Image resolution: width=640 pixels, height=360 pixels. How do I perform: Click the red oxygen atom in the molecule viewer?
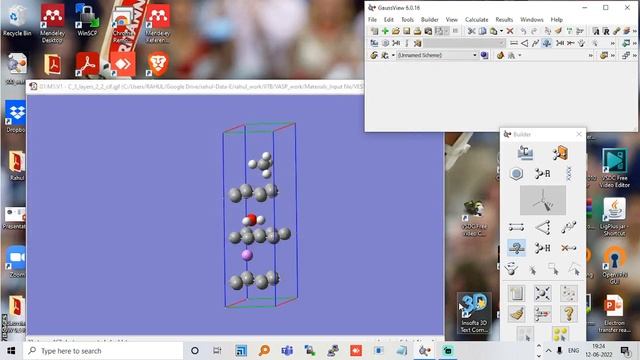click(252, 219)
